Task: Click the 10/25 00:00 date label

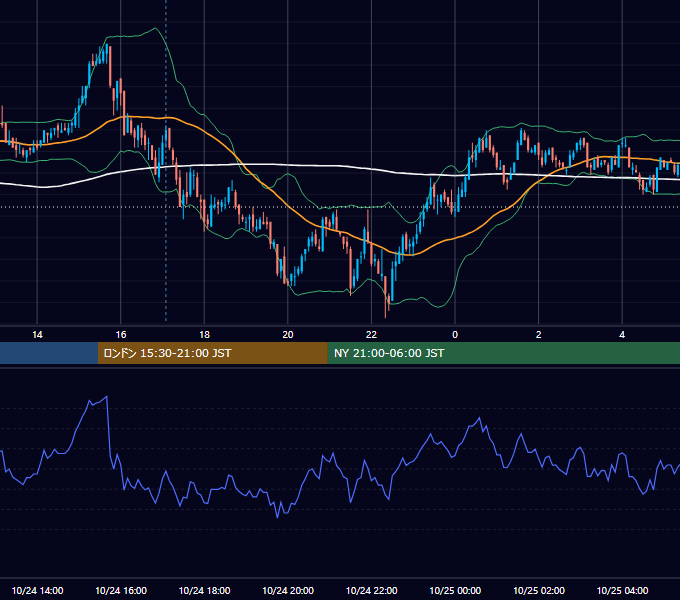Action: (x=455, y=590)
